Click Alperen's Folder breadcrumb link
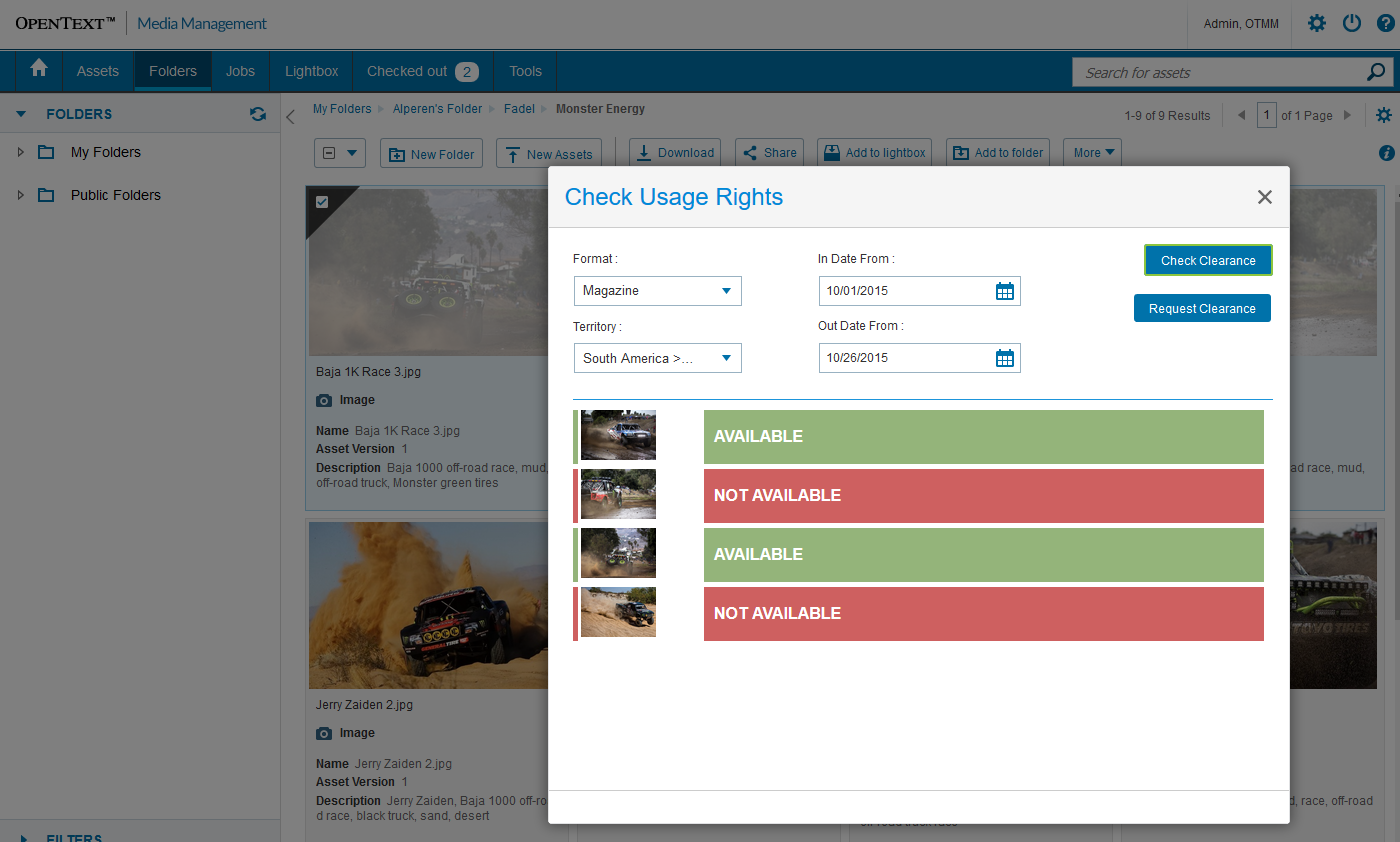 [x=437, y=109]
